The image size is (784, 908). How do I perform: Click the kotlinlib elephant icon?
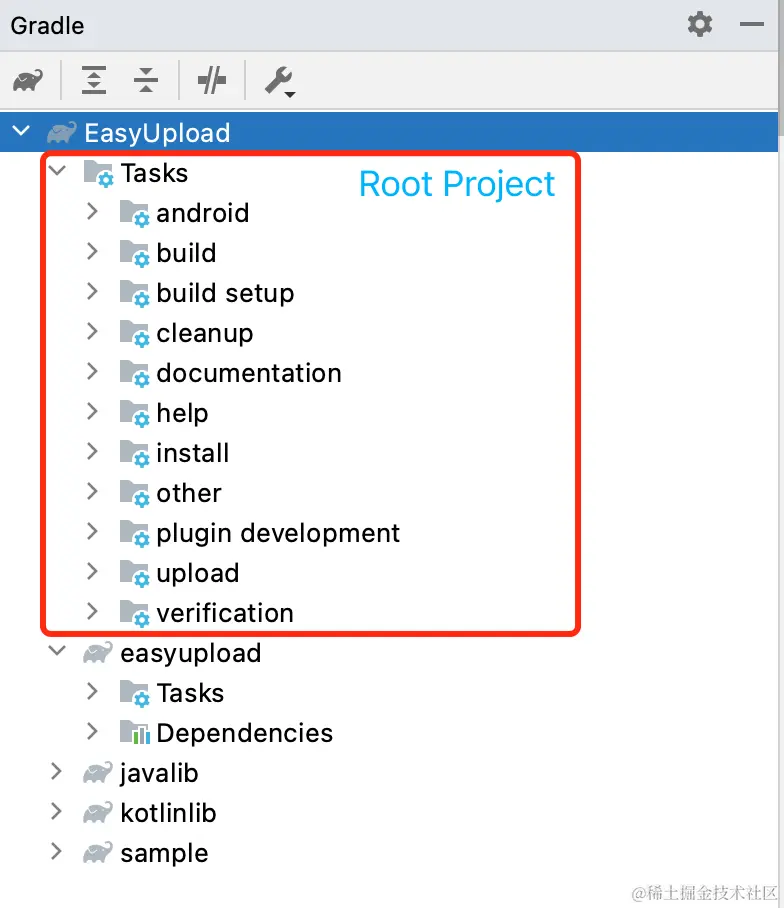(x=98, y=812)
